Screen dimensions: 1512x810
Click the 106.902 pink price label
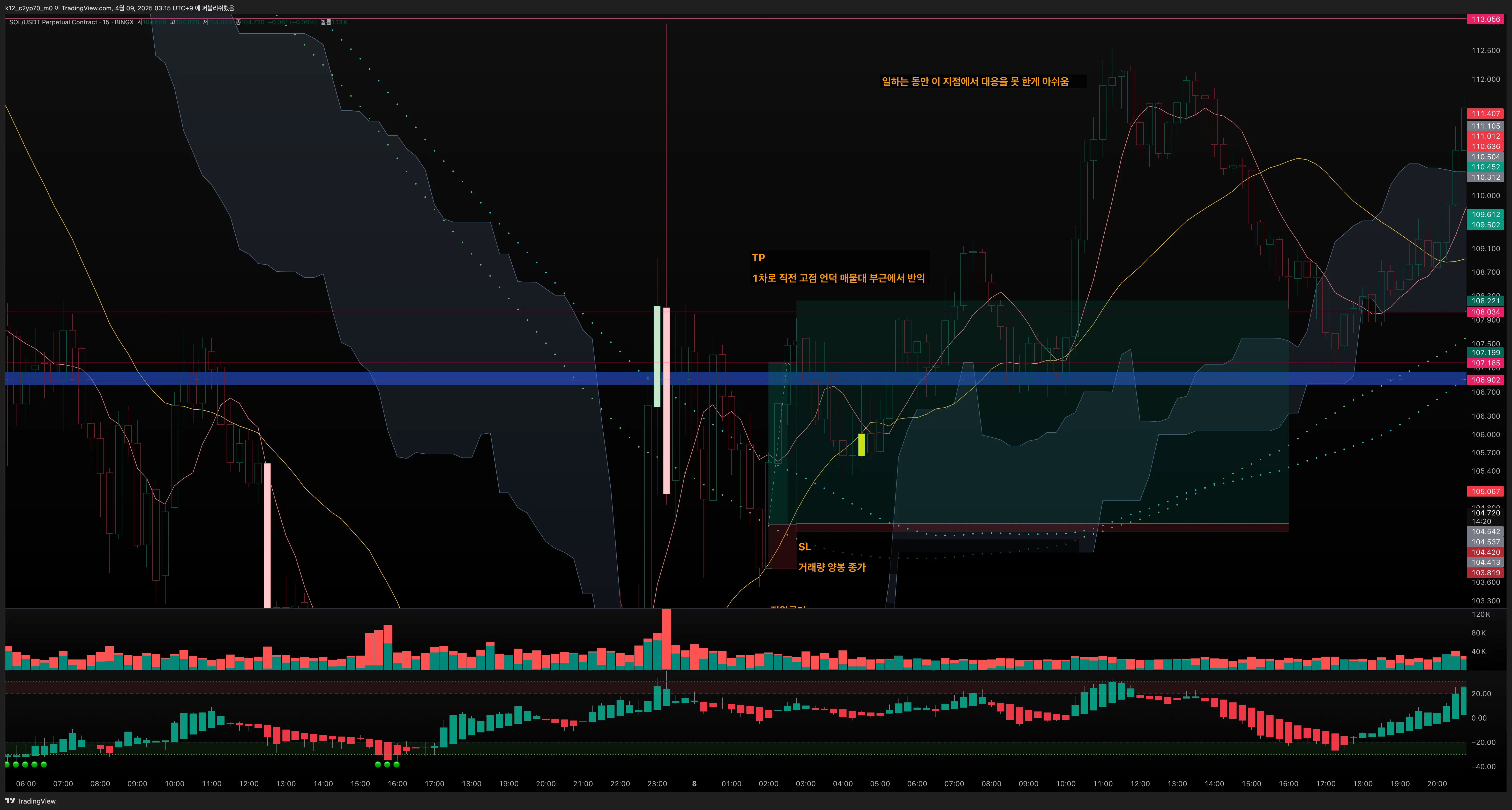(1486, 380)
